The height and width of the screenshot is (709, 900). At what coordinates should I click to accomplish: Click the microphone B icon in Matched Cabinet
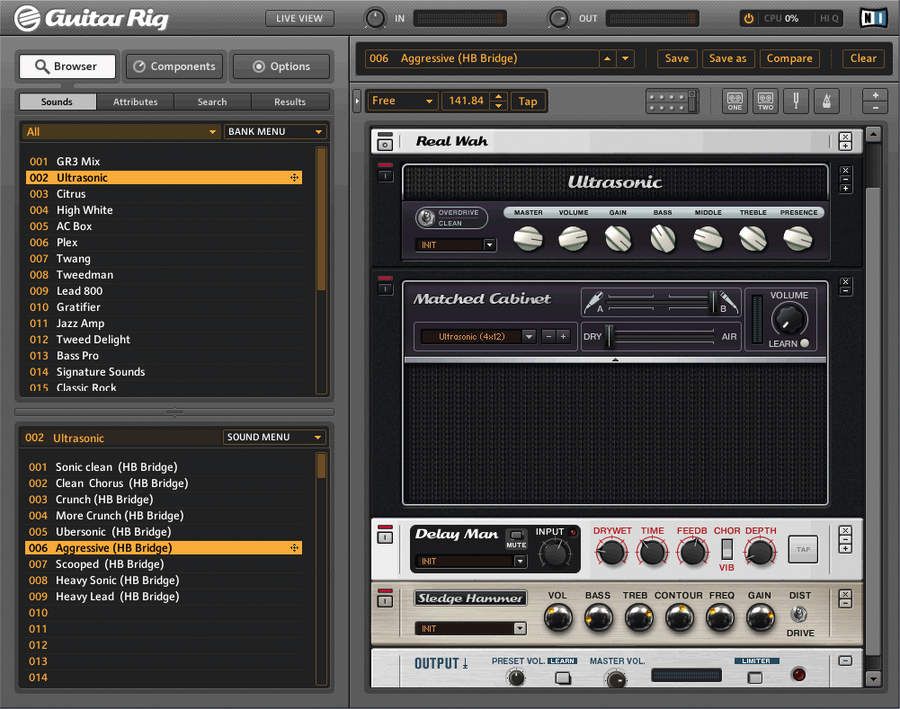pyautogui.click(x=728, y=301)
